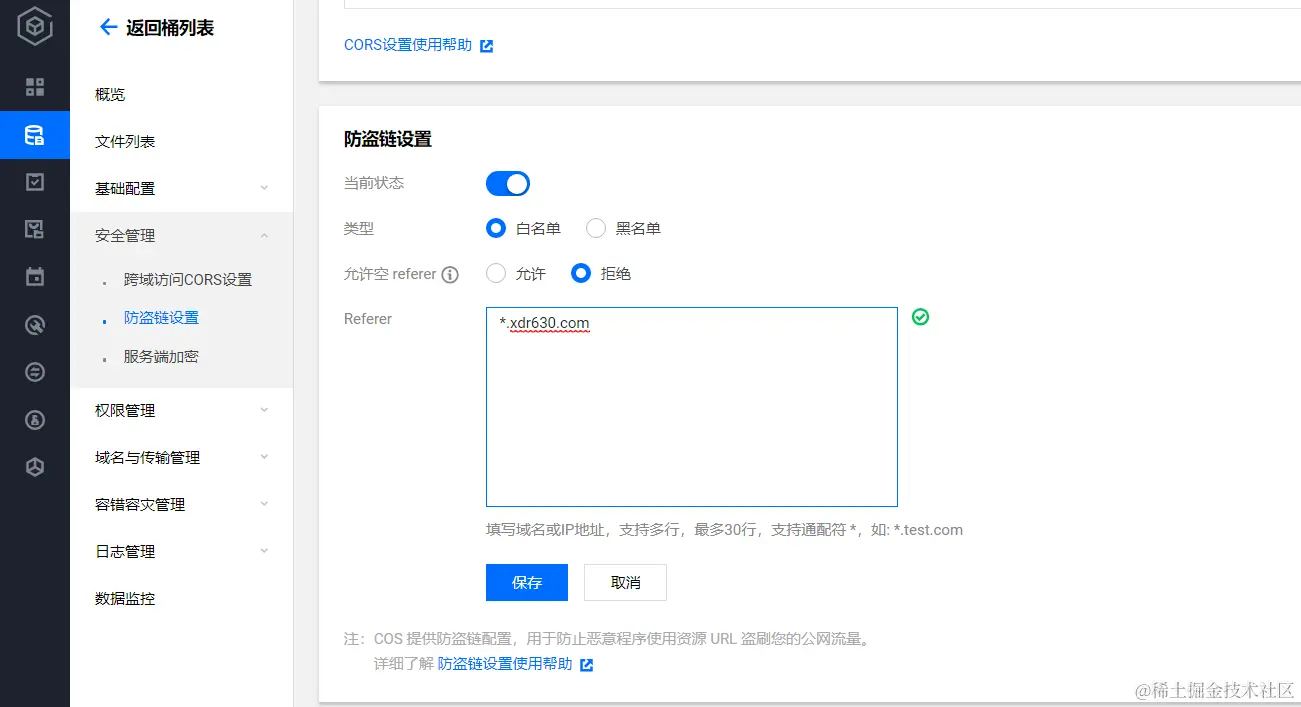The height and width of the screenshot is (707, 1301).
Task: Choose 允许 for empty referer
Action: 496,273
